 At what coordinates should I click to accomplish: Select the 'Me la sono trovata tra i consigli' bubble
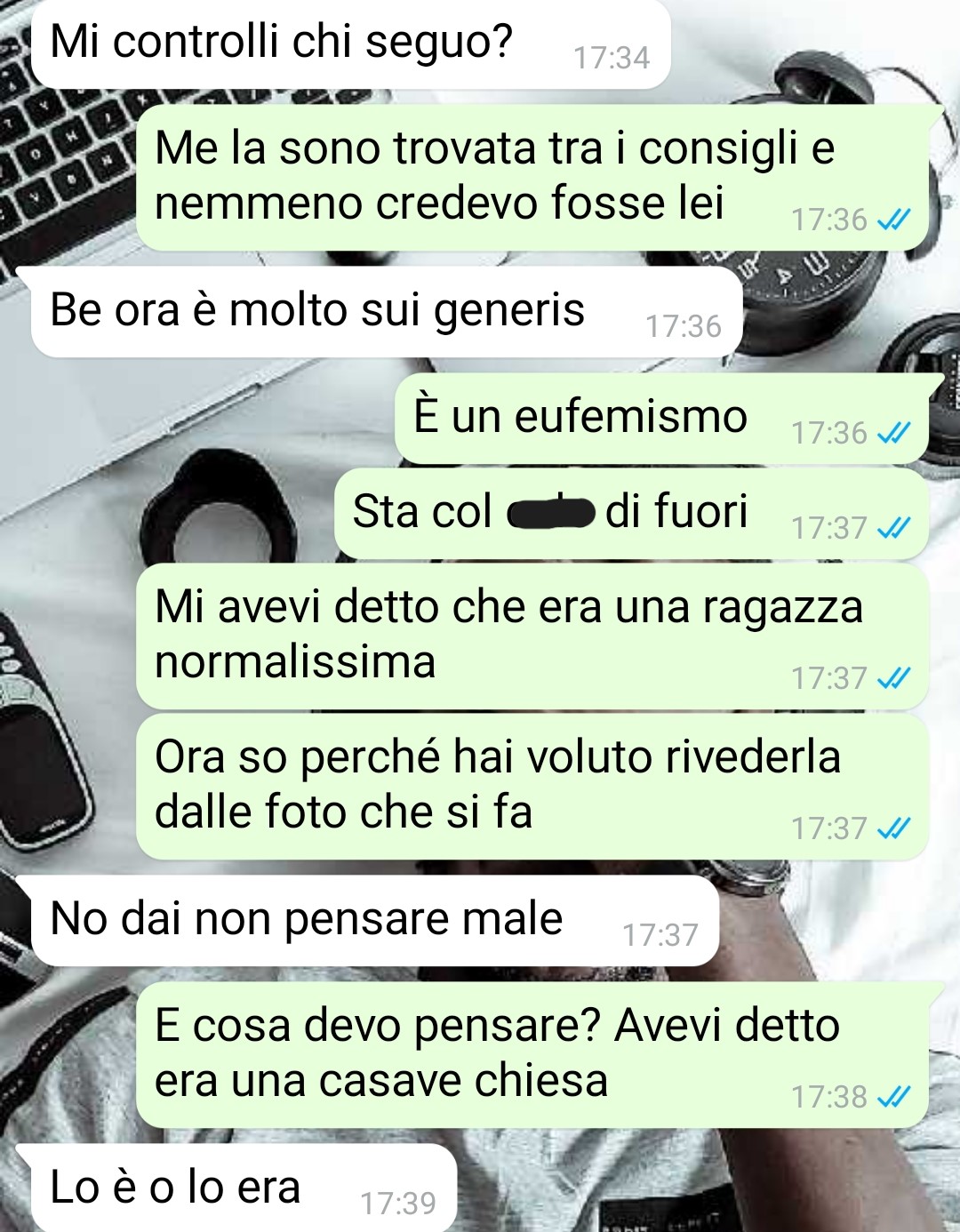pos(532,176)
